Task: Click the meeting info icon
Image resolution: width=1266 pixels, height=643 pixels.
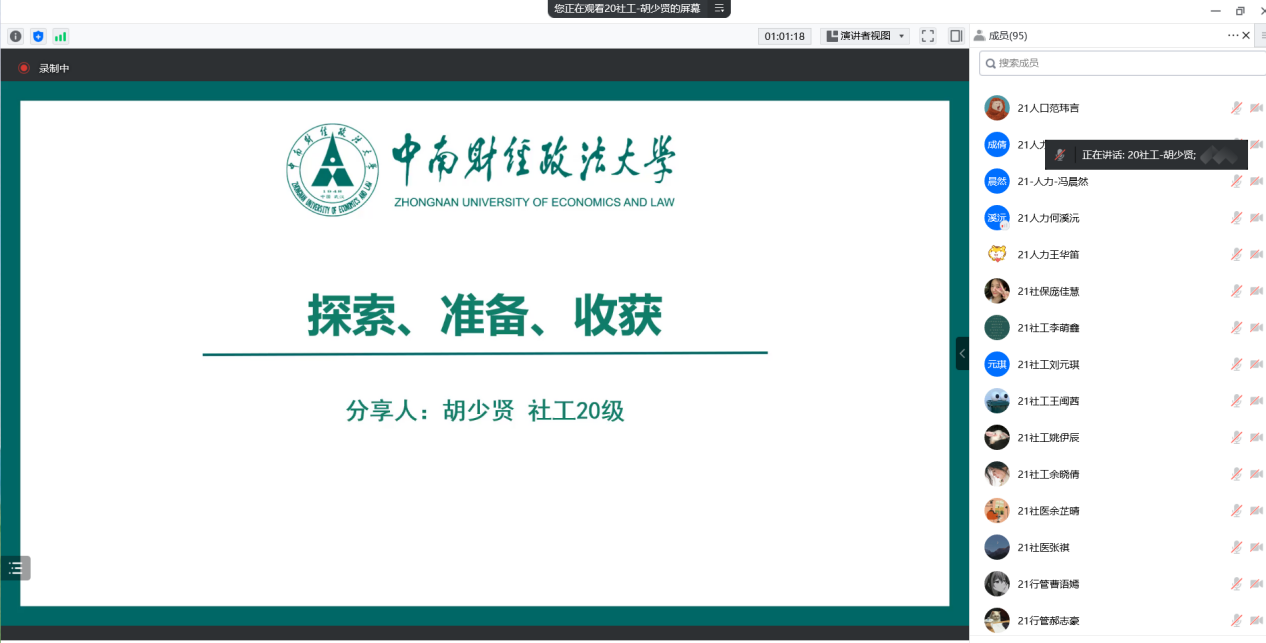Action: pos(16,36)
